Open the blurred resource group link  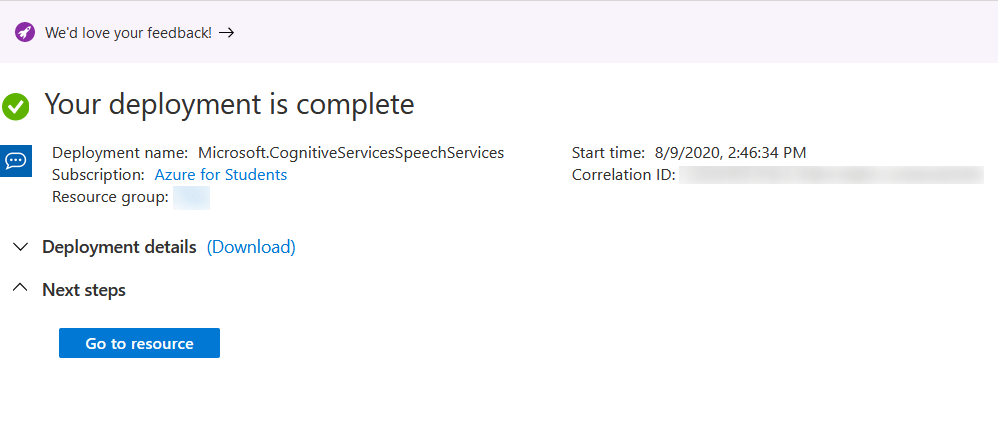pyautogui.click(x=191, y=197)
